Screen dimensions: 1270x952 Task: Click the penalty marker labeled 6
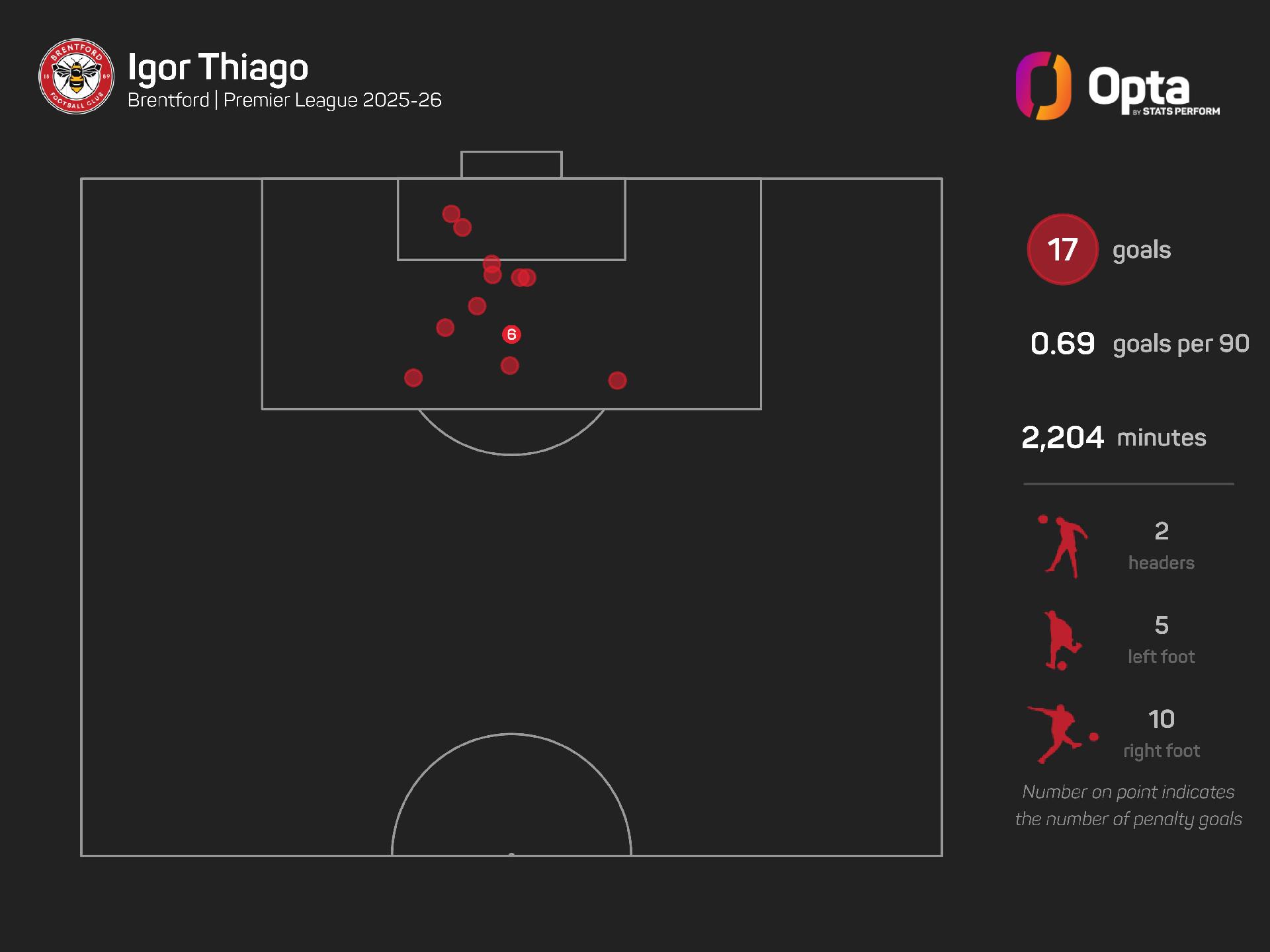click(511, 335)
